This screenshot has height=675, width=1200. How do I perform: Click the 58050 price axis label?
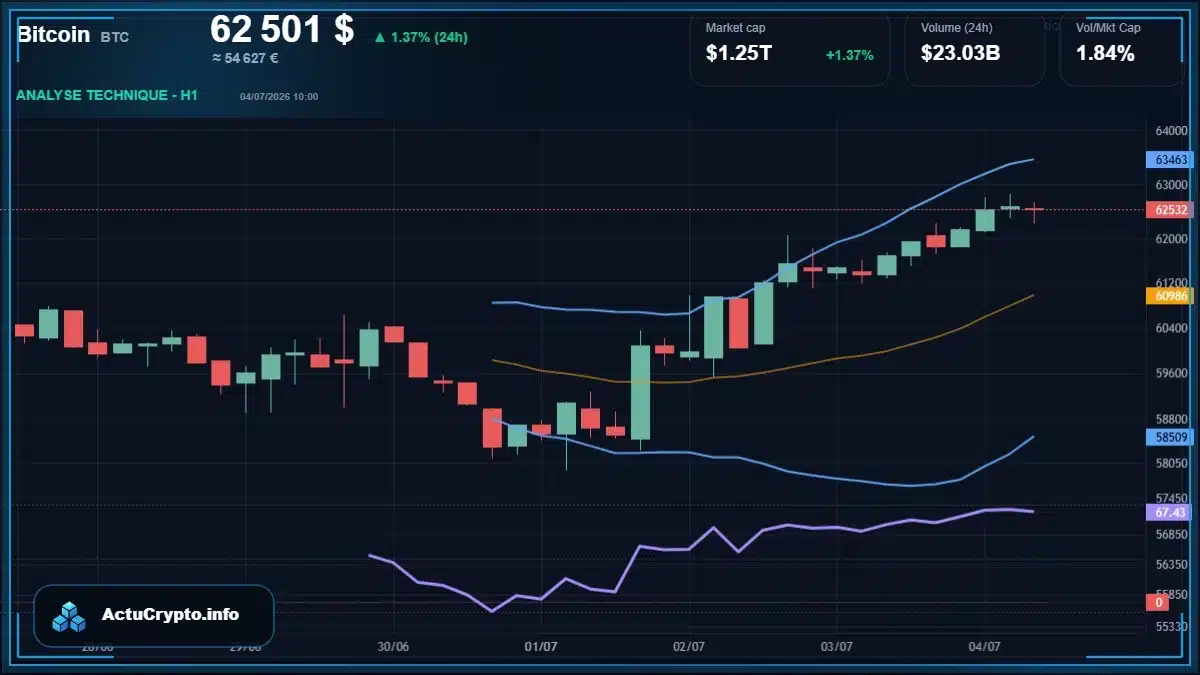pyautogui.click(x=1171, y=464)
